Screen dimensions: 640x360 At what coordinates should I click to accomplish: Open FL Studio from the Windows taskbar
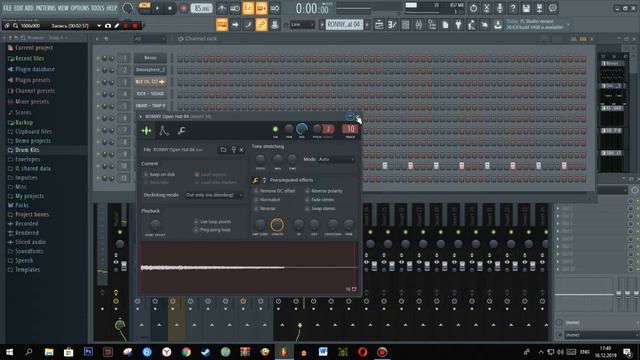pyautogui.click(x=284, y=352)
